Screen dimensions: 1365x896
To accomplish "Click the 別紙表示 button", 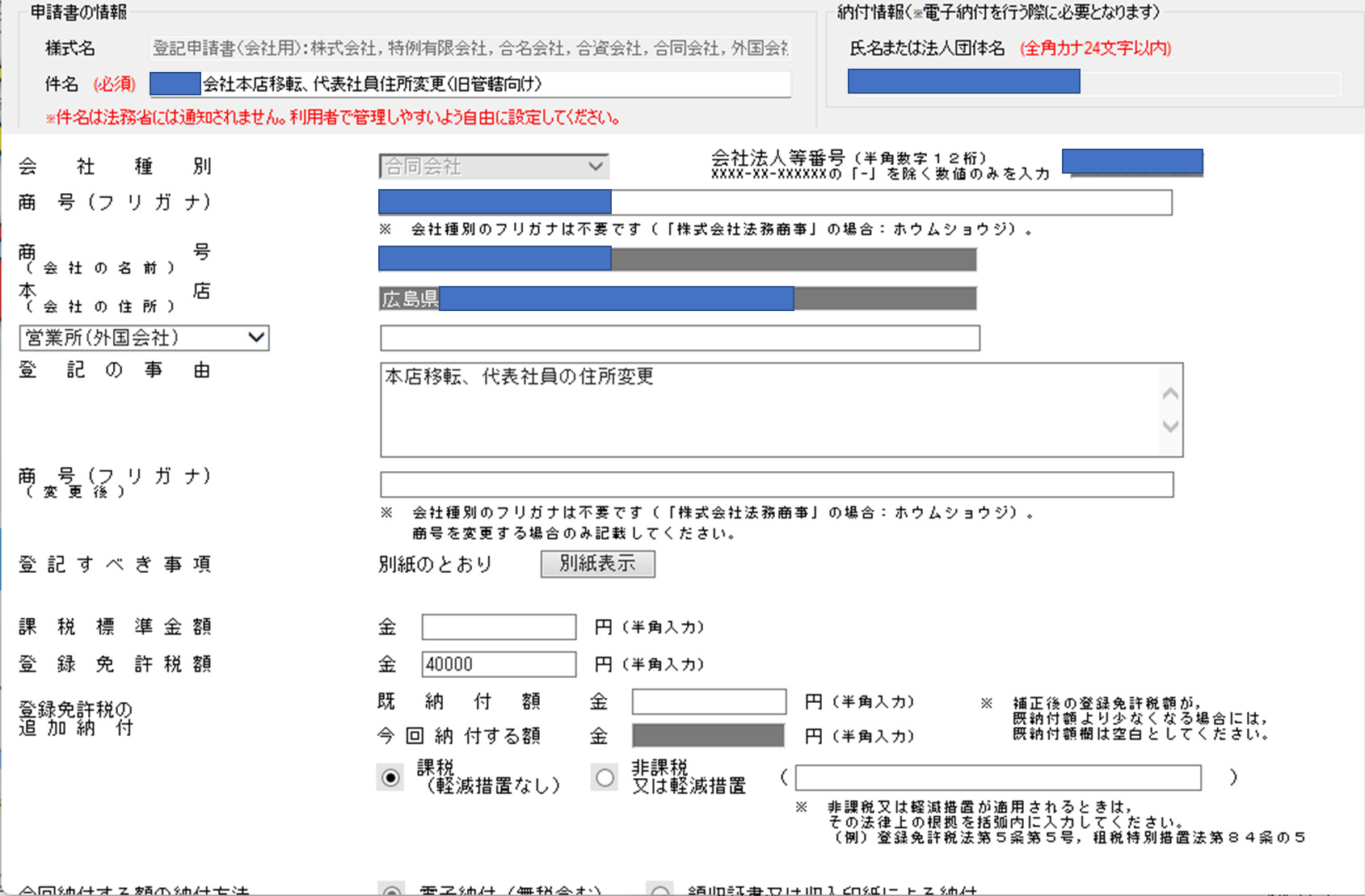I will click(597, 564).
